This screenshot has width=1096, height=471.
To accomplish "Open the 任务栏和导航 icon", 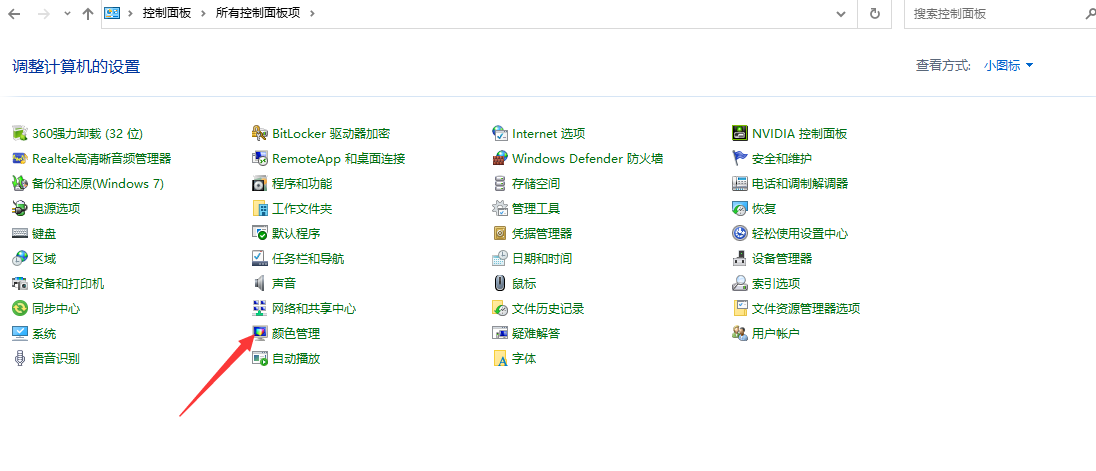I will pos(260,259).
